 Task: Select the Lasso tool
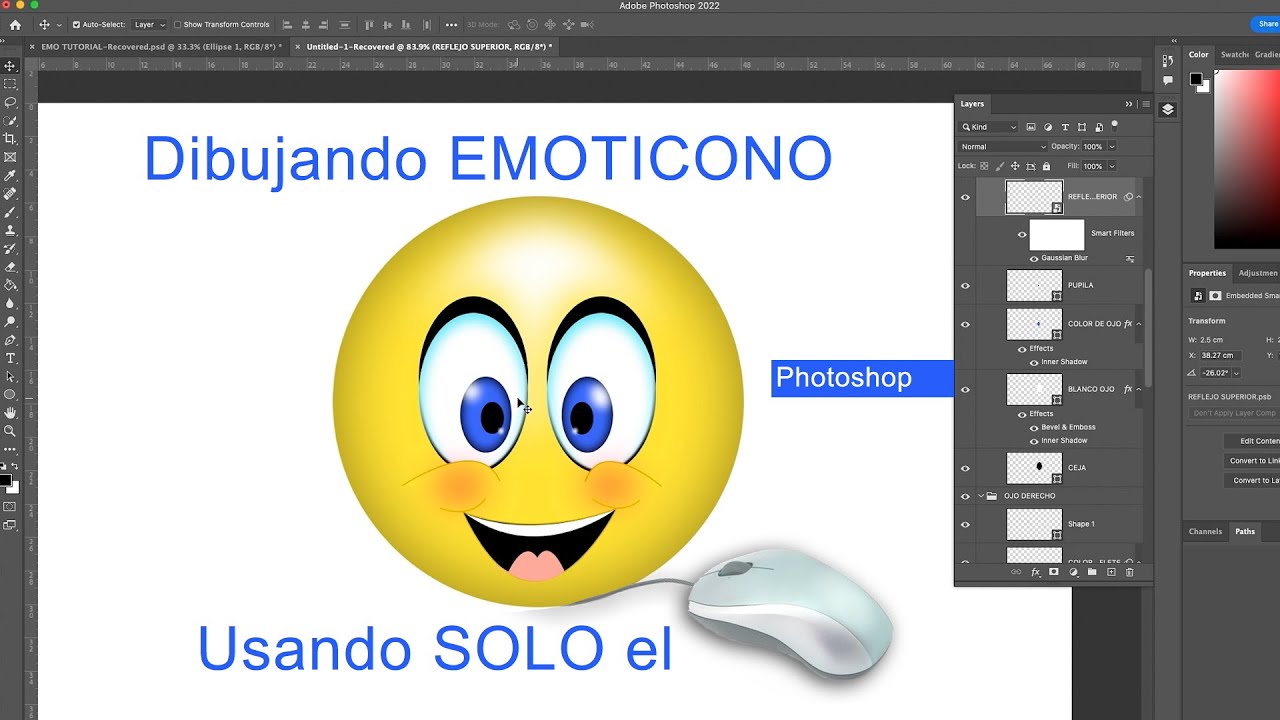pyautogui.click(x=10, y=102)
